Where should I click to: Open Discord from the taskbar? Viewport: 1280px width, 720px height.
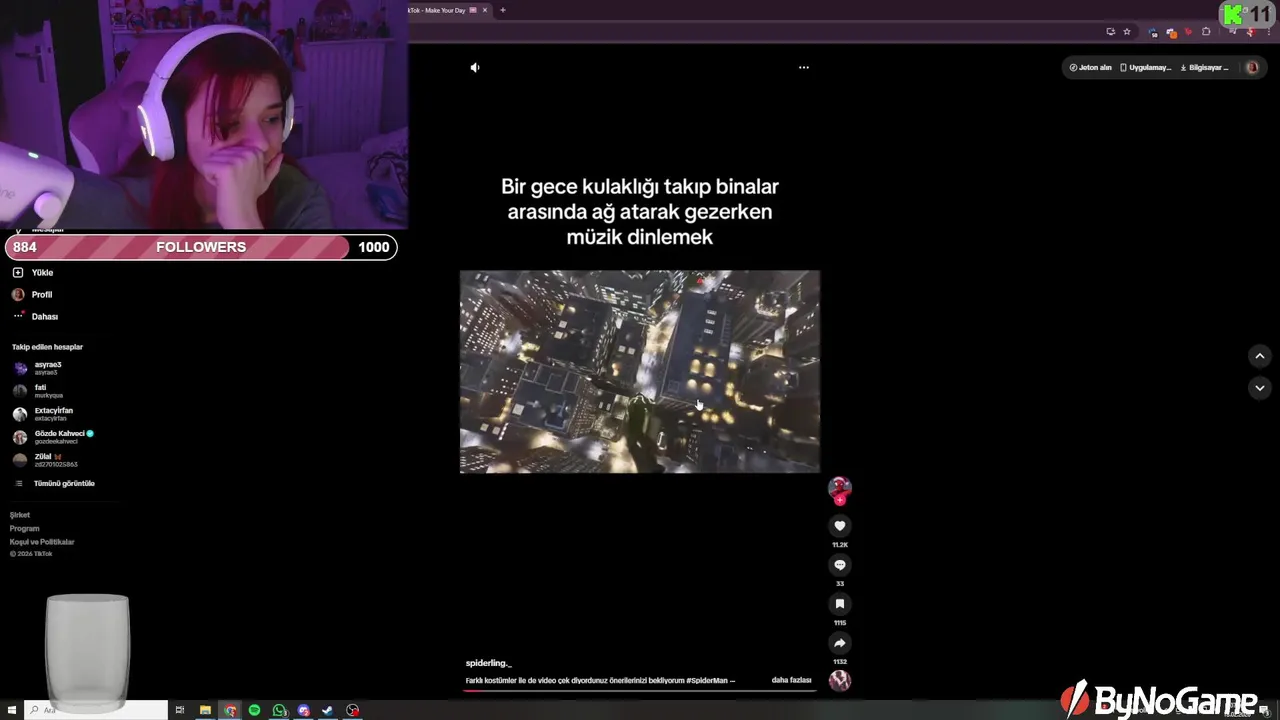click(304, 710)
